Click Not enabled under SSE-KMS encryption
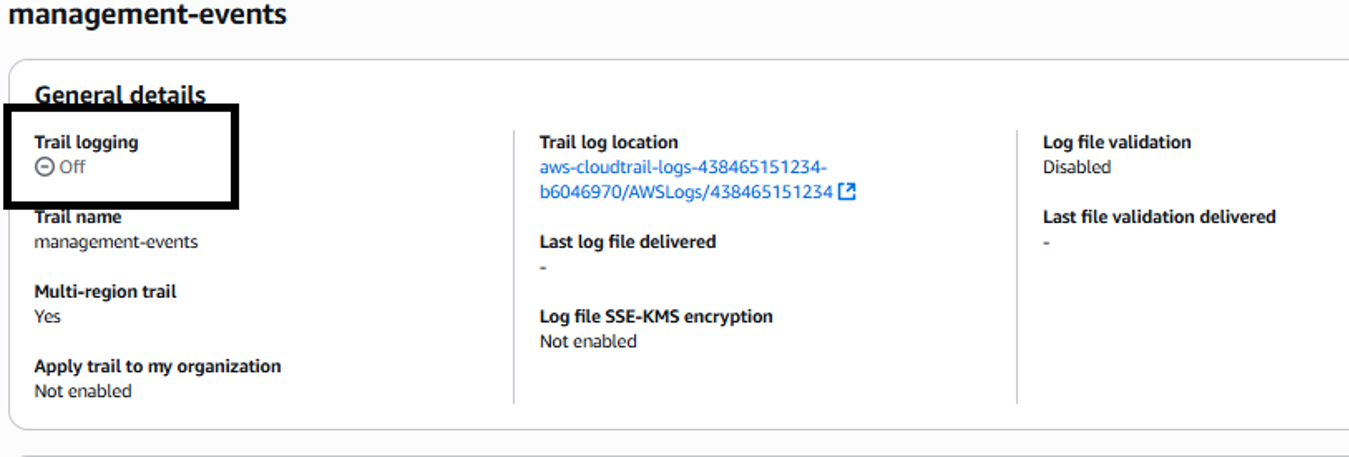 [588, 341]
